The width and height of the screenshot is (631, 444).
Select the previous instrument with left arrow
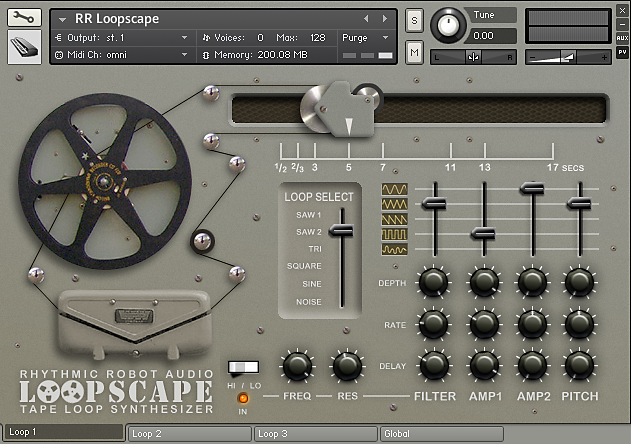click(366, 19)
